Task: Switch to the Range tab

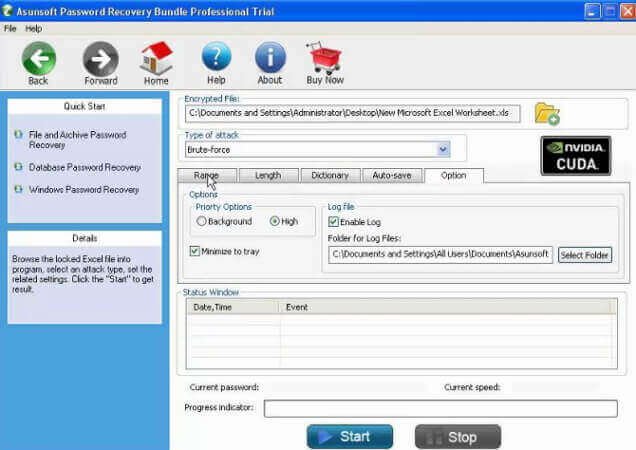Action: 207,176
